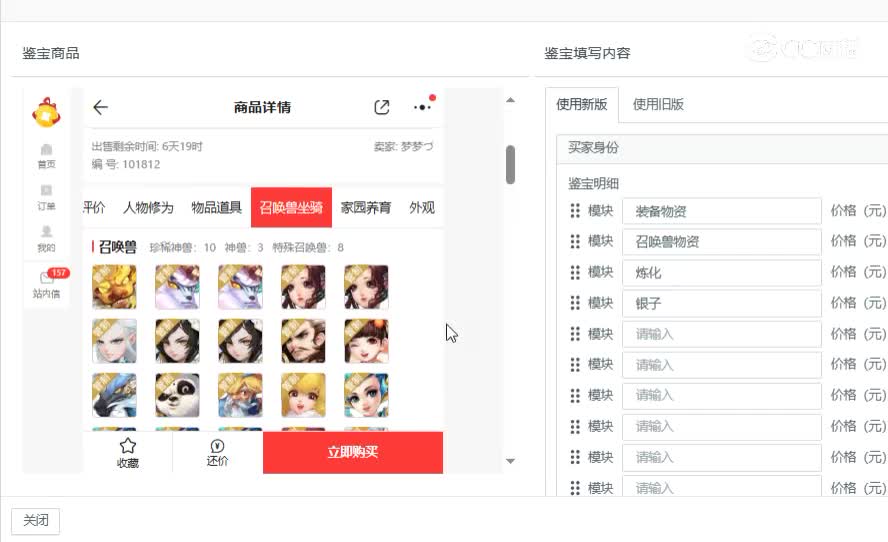888x542 pixels.
Task: Open 站内信 messages with 157 badge
Action: pos(46,284)
